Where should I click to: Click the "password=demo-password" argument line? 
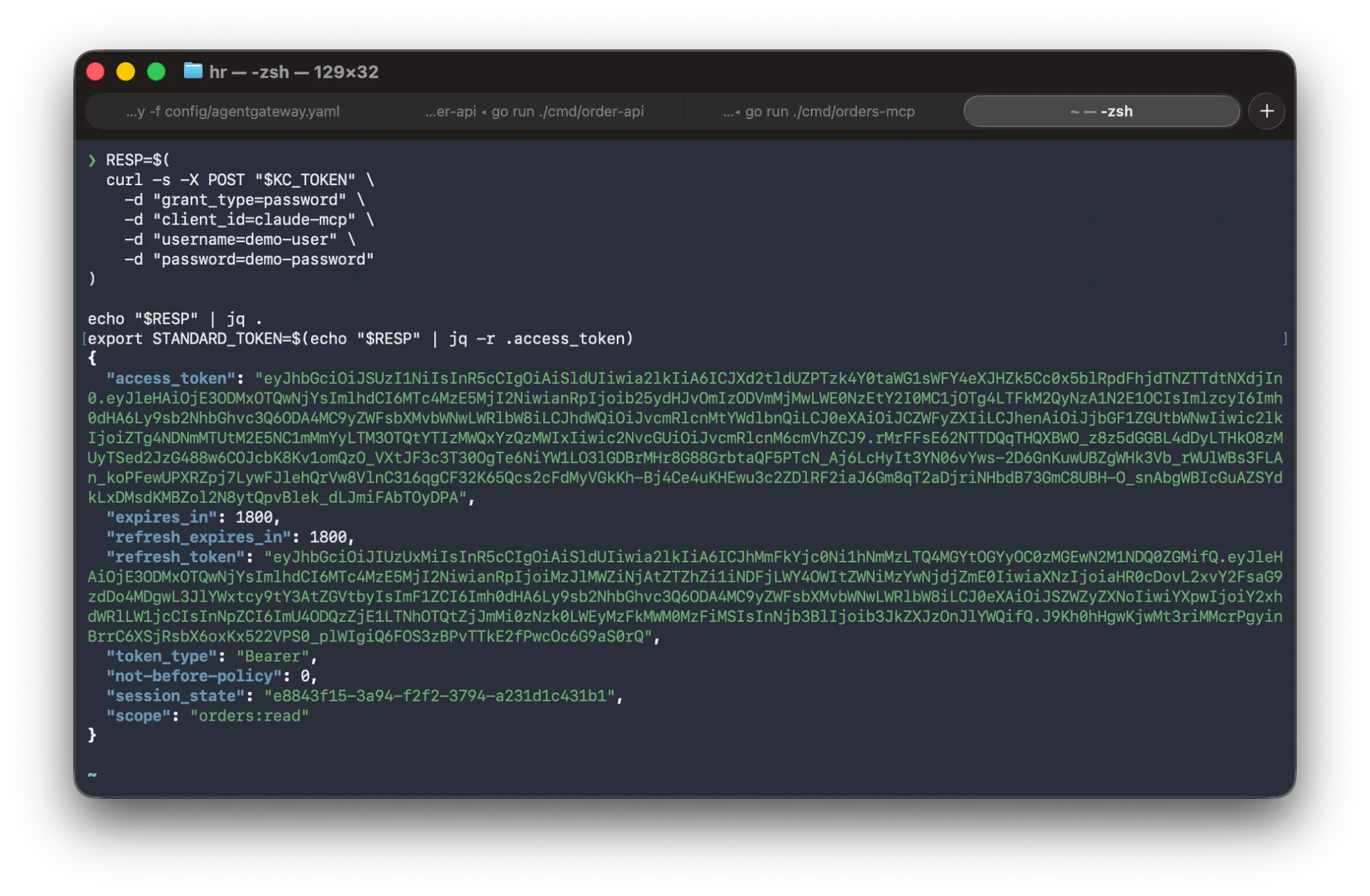pyautogui.click(x=249, y=259)
